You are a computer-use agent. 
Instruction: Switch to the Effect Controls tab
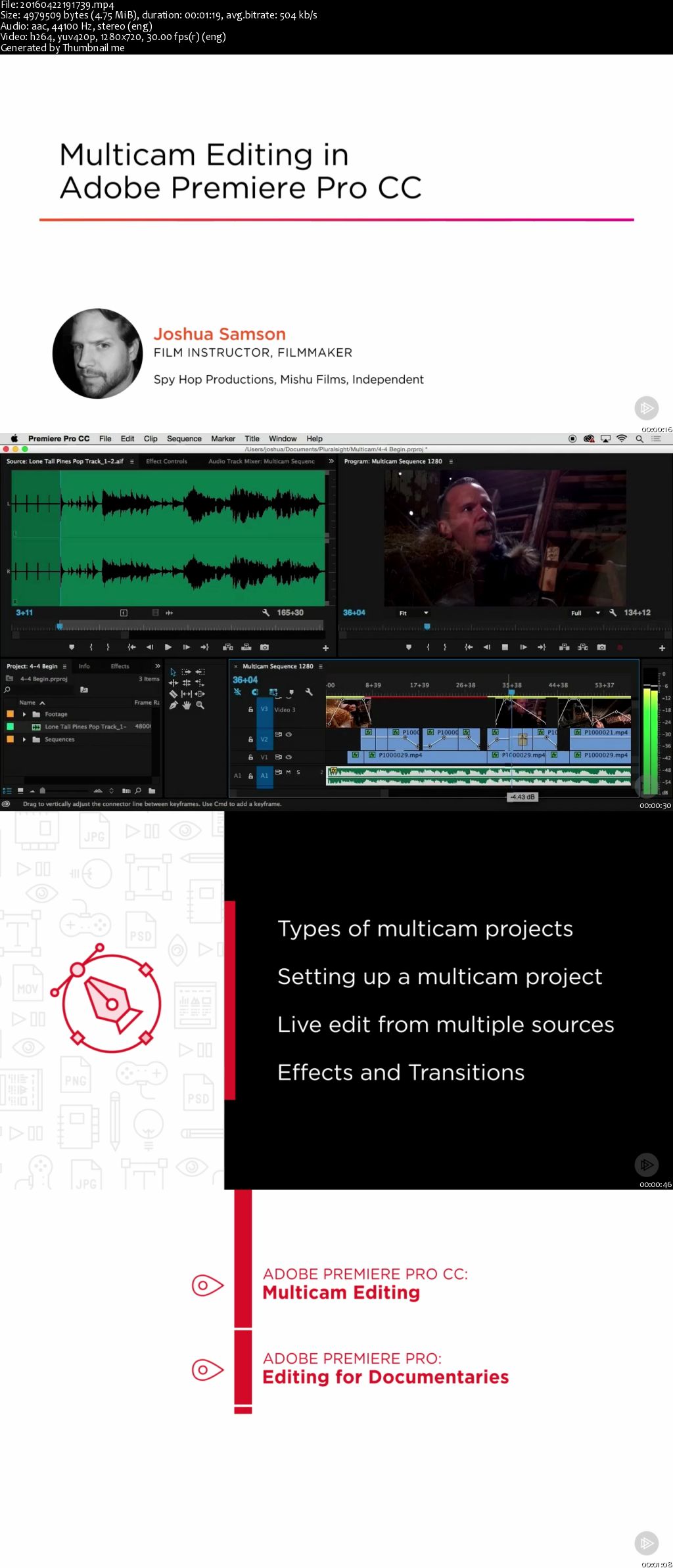pyautogui.click(x=166, y=461)
